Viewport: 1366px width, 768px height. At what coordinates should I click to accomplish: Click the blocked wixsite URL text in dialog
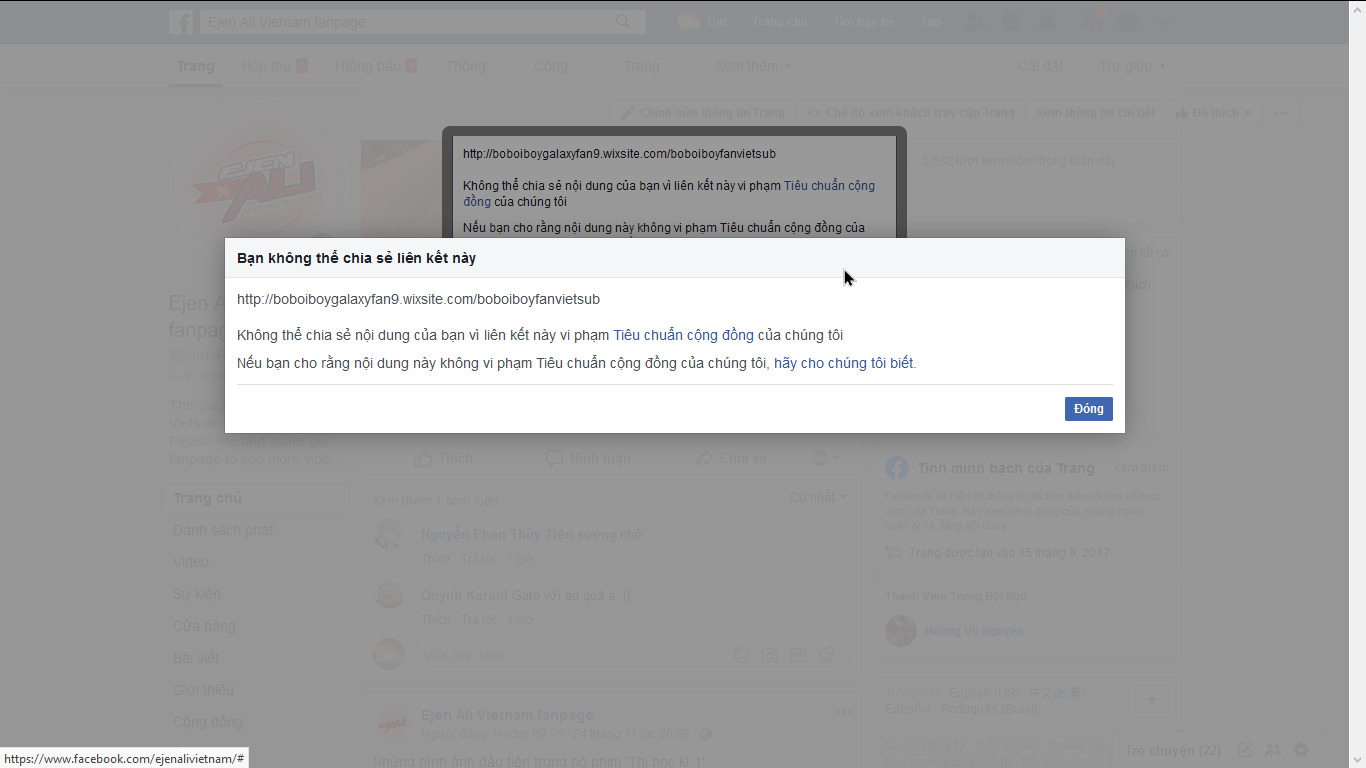tap(418, 299)
